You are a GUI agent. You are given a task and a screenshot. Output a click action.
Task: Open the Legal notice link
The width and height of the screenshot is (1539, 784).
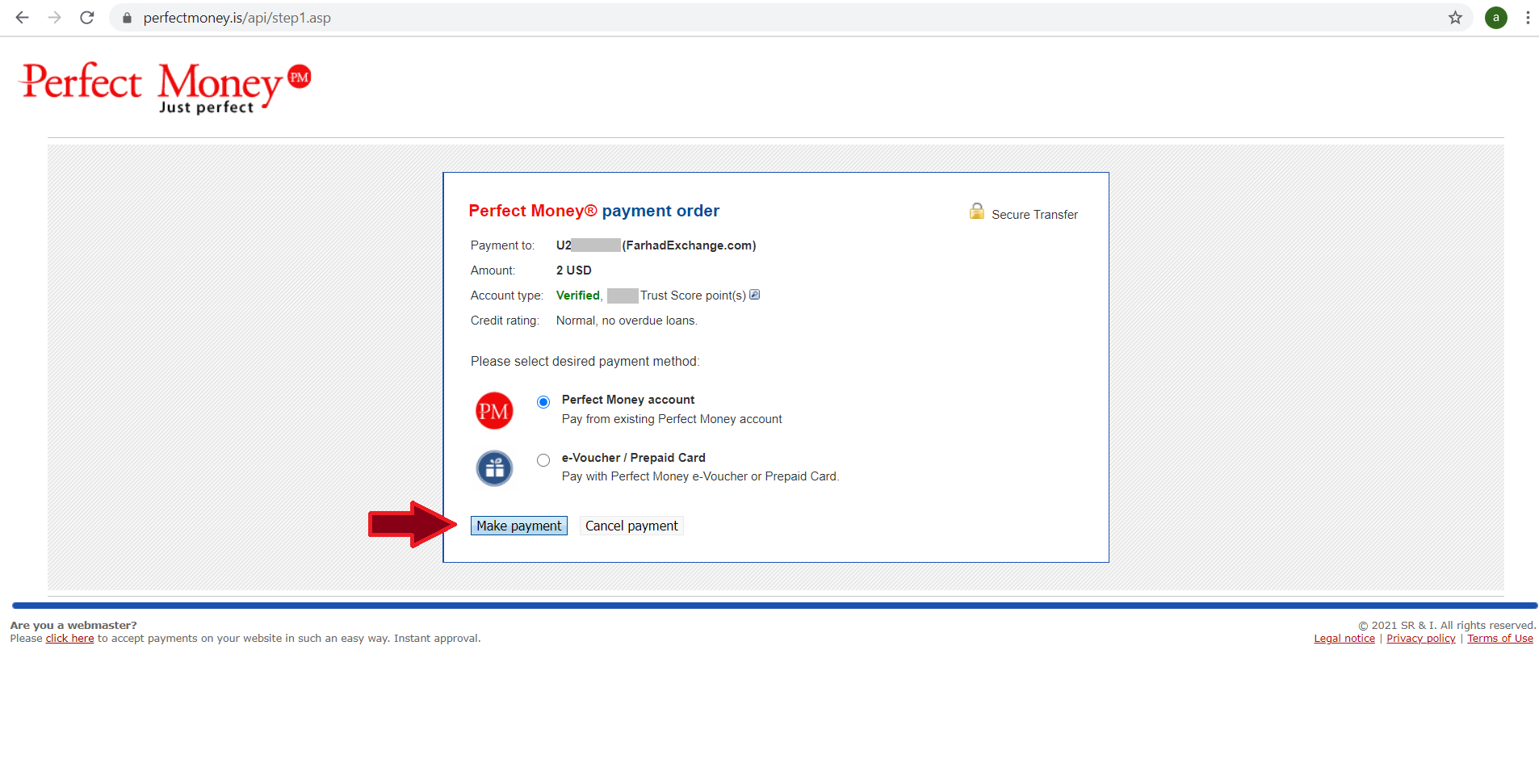1344,639
